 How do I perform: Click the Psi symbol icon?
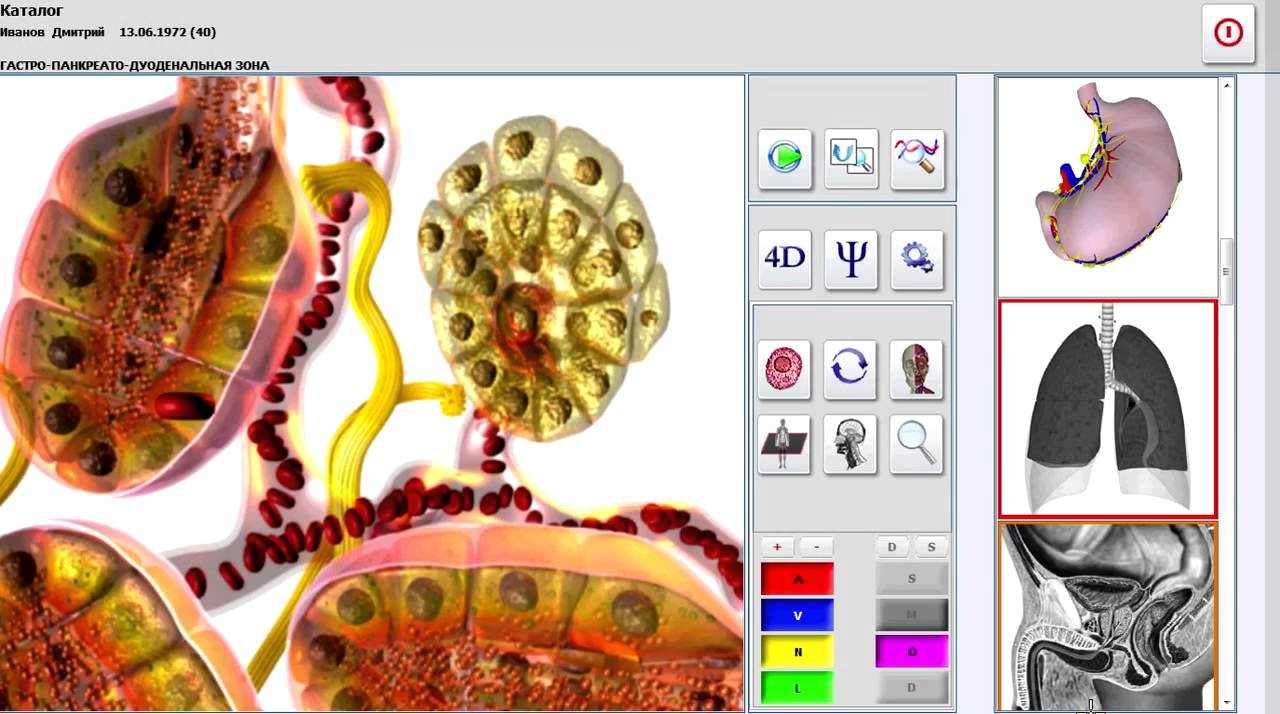point(851,258)
